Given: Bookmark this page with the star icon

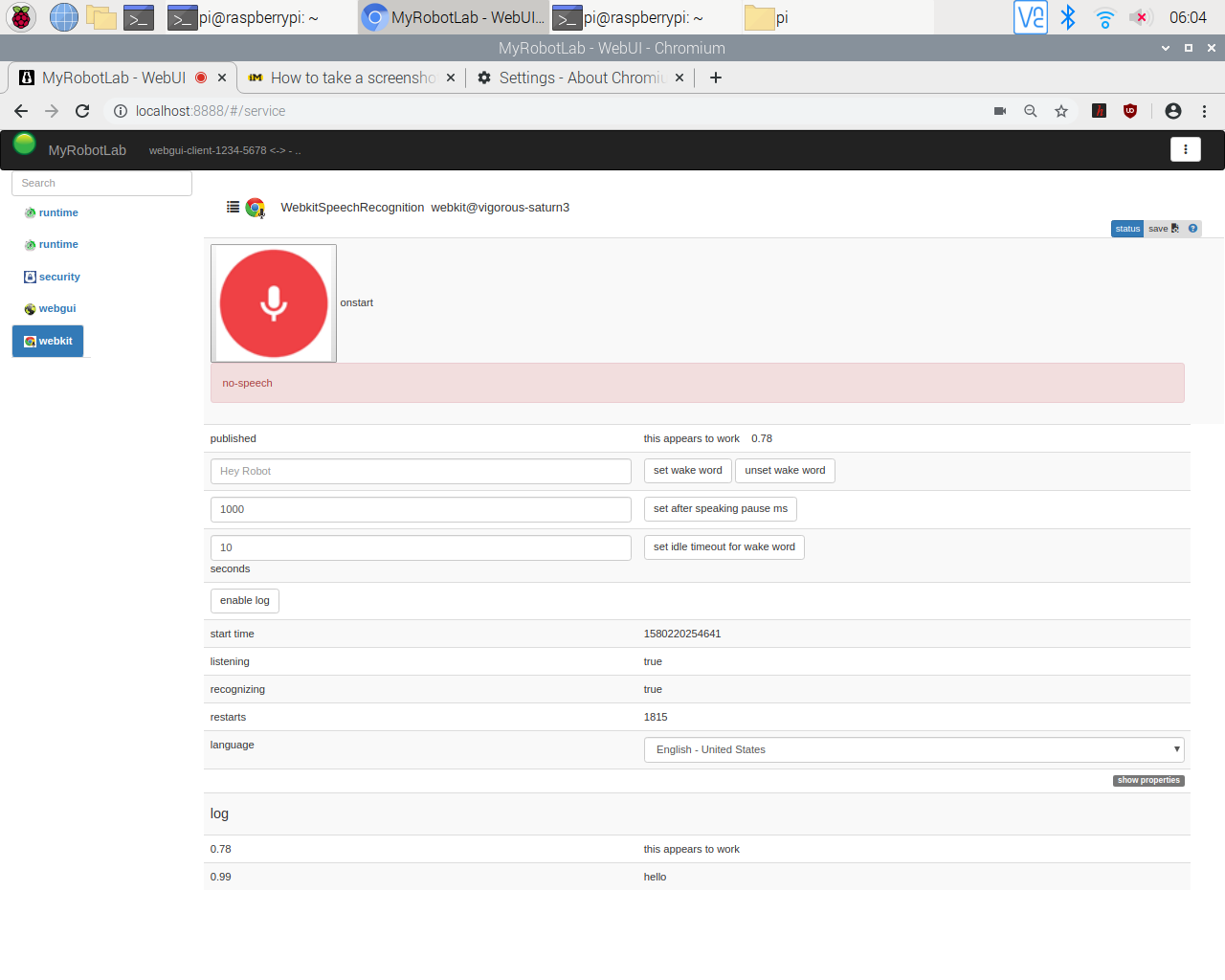Looking at the screenshot, I should (x=1061, y=111).
